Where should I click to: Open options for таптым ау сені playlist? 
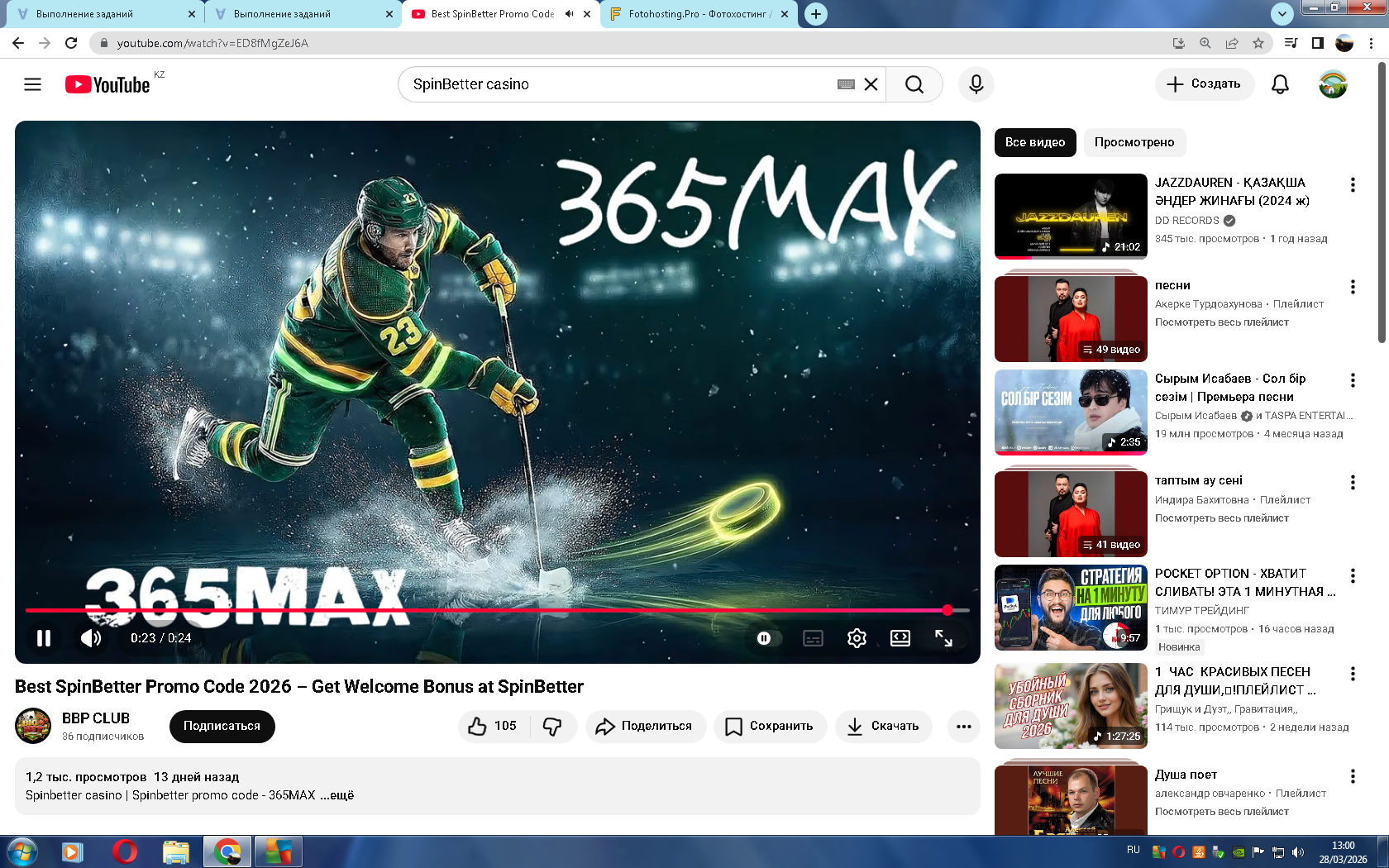(x=1353, y=482)
